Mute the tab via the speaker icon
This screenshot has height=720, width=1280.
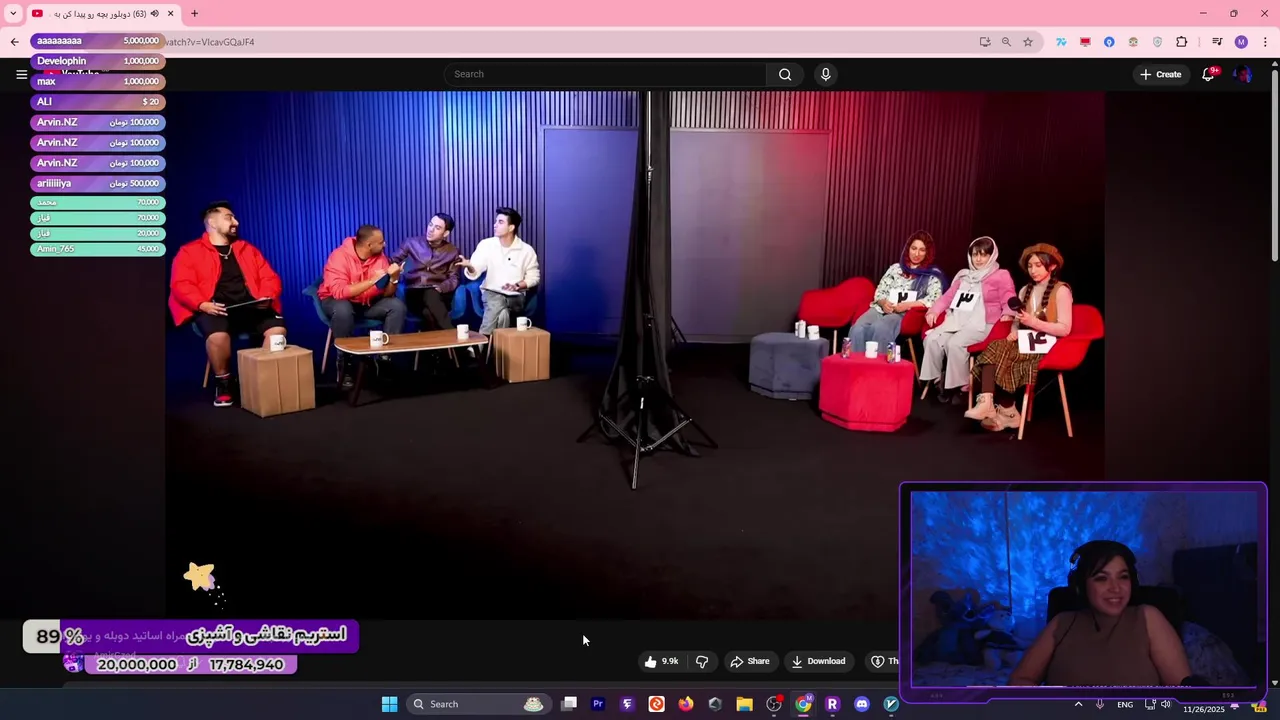154,14
